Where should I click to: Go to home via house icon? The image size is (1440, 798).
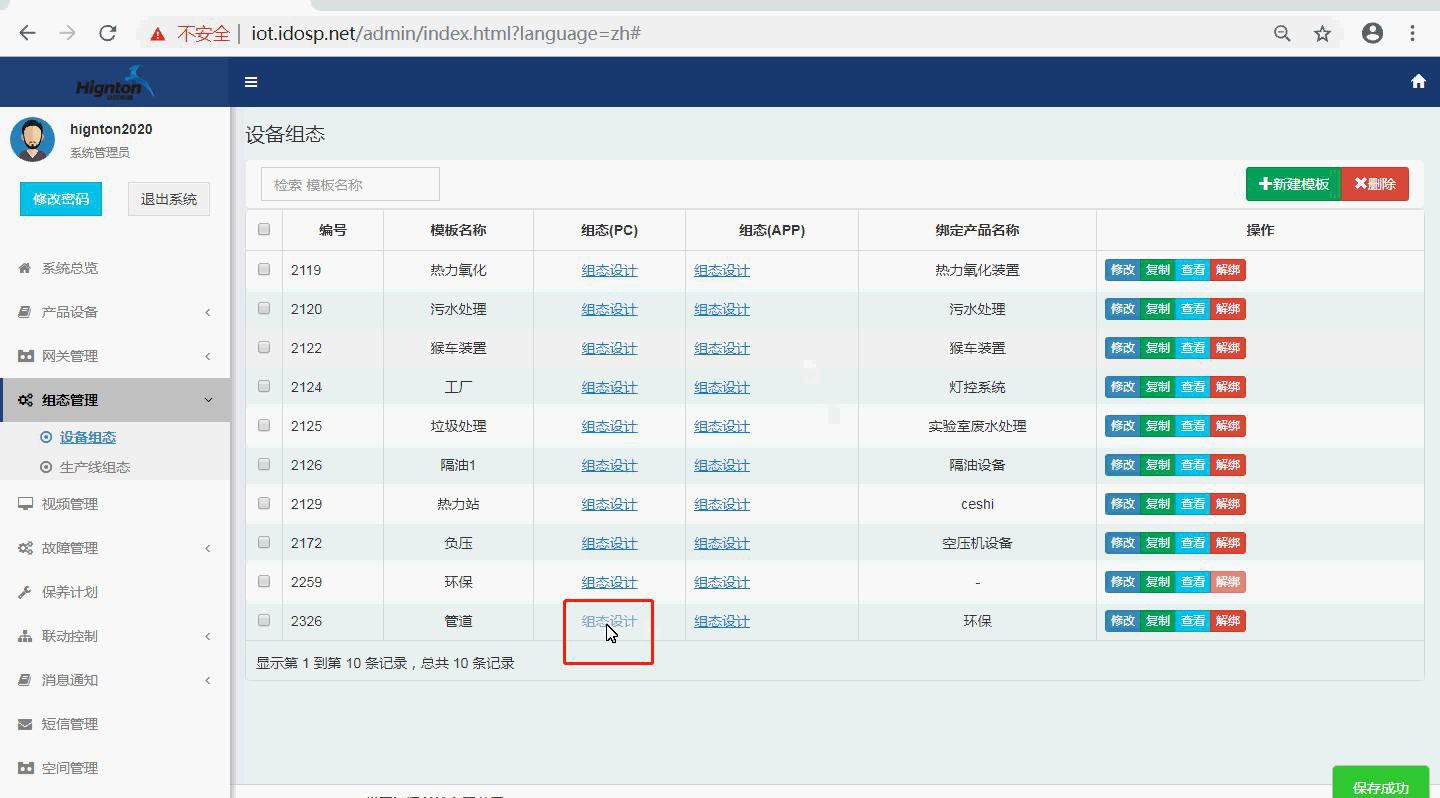pos(1418,82)
